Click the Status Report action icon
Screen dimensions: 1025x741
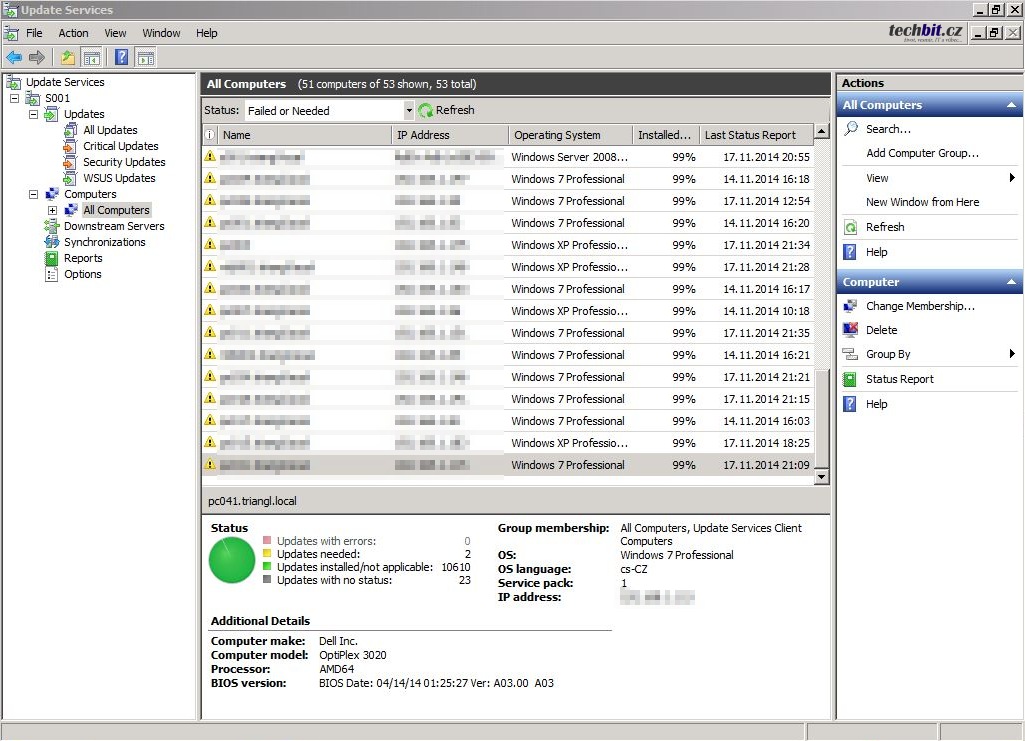(x=850, y=379)
